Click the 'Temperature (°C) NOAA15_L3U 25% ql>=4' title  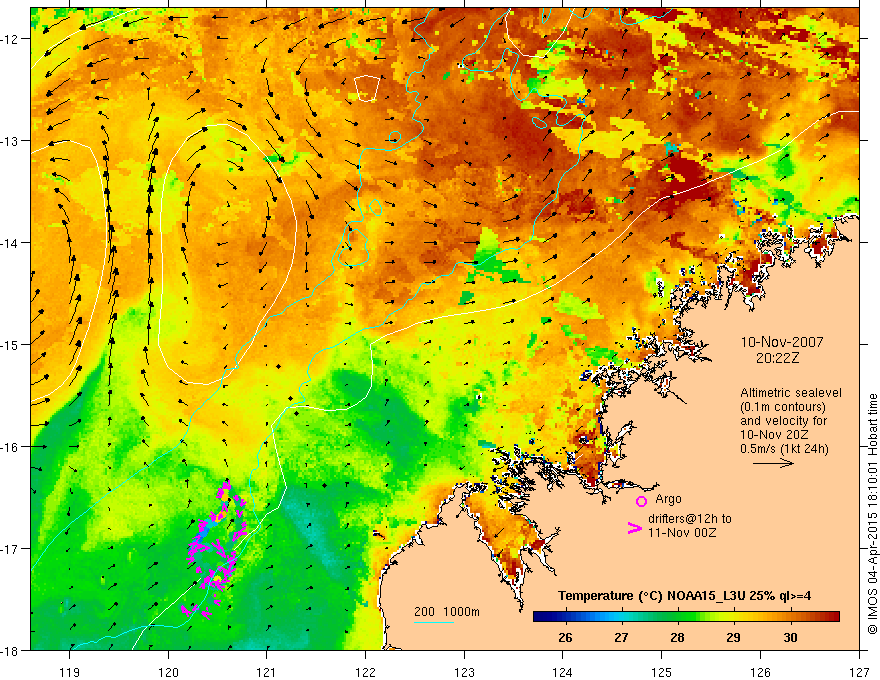click(x=684, y=596)
